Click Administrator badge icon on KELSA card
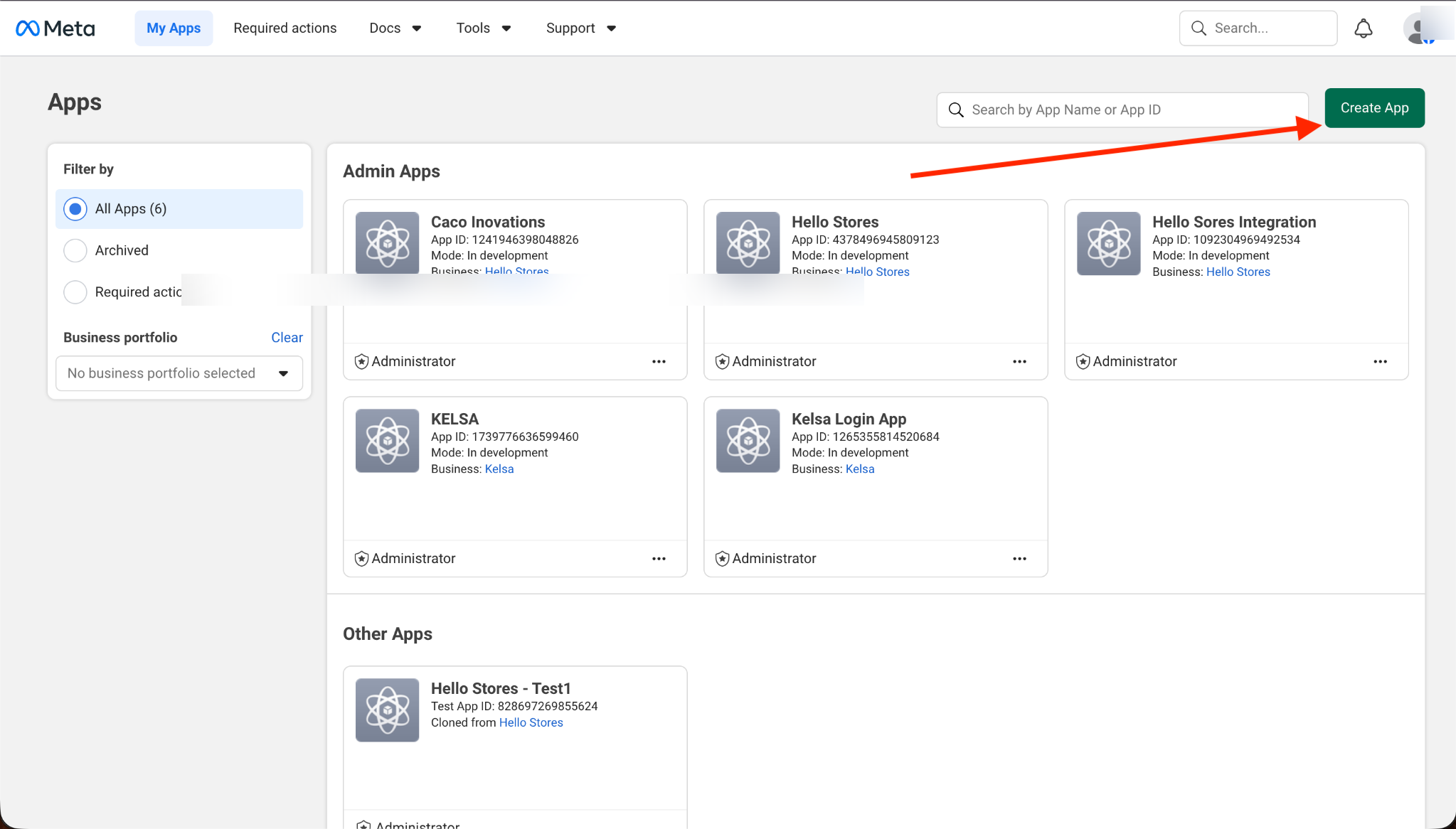The width and height of the screenshot is (1456, 829). pos(361,558)
